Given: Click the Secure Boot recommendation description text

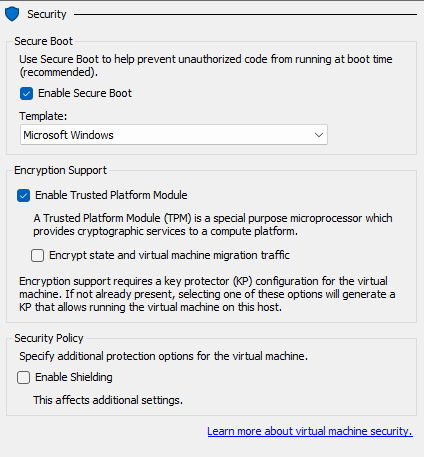Looking at the screenshot, I should (206, 66).
